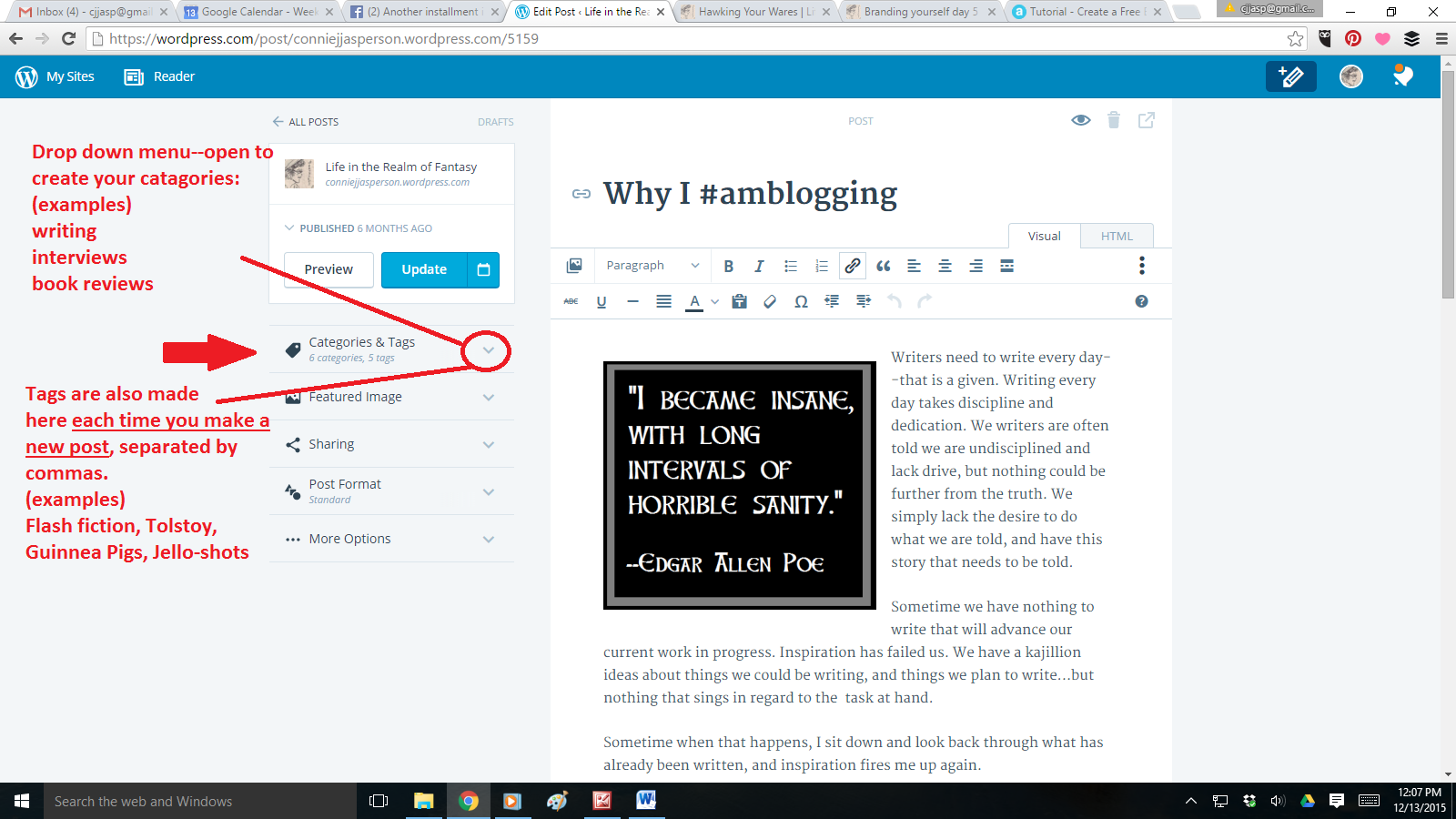Screen dimensions: 1456x819
Task: Open the Paragraph style dropdown
Action: tap(652, 266)
